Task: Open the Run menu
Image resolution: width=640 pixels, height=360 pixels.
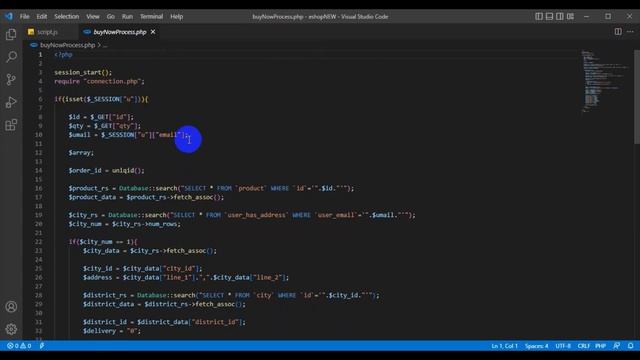Action: tap(127, 16)
